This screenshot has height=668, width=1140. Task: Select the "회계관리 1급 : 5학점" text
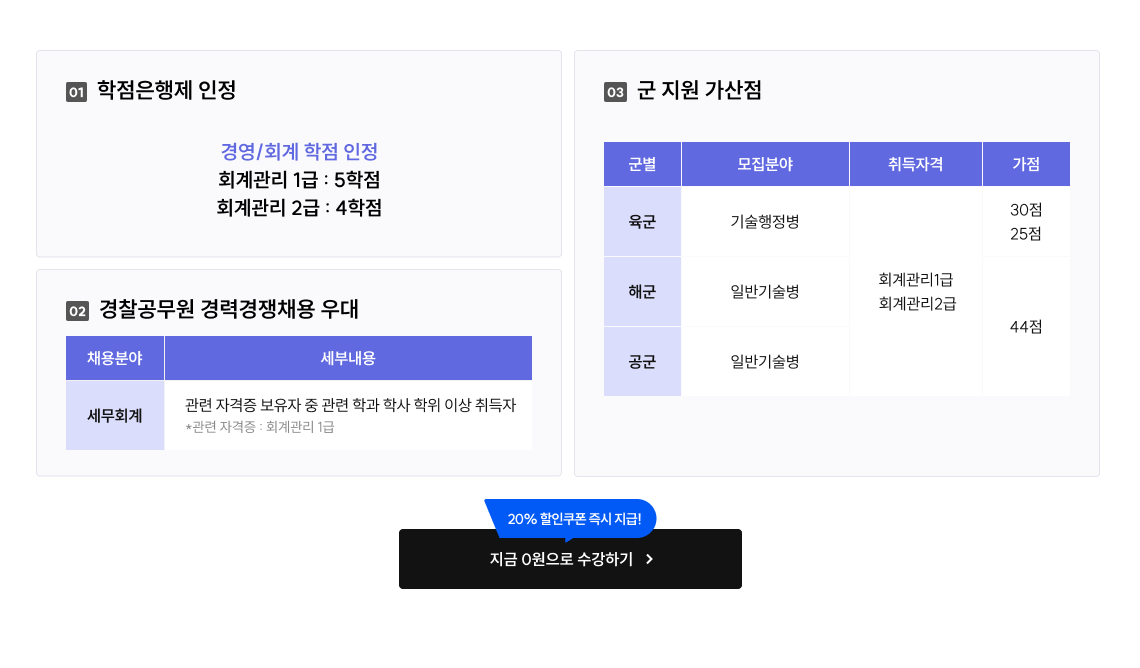[x=298, y=180]
